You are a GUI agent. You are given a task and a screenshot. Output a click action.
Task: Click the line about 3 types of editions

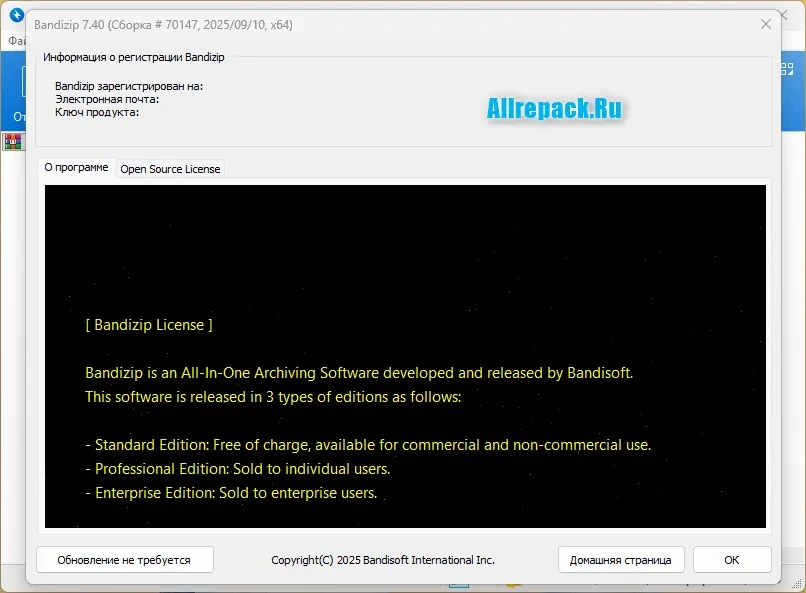click(273, 397)
